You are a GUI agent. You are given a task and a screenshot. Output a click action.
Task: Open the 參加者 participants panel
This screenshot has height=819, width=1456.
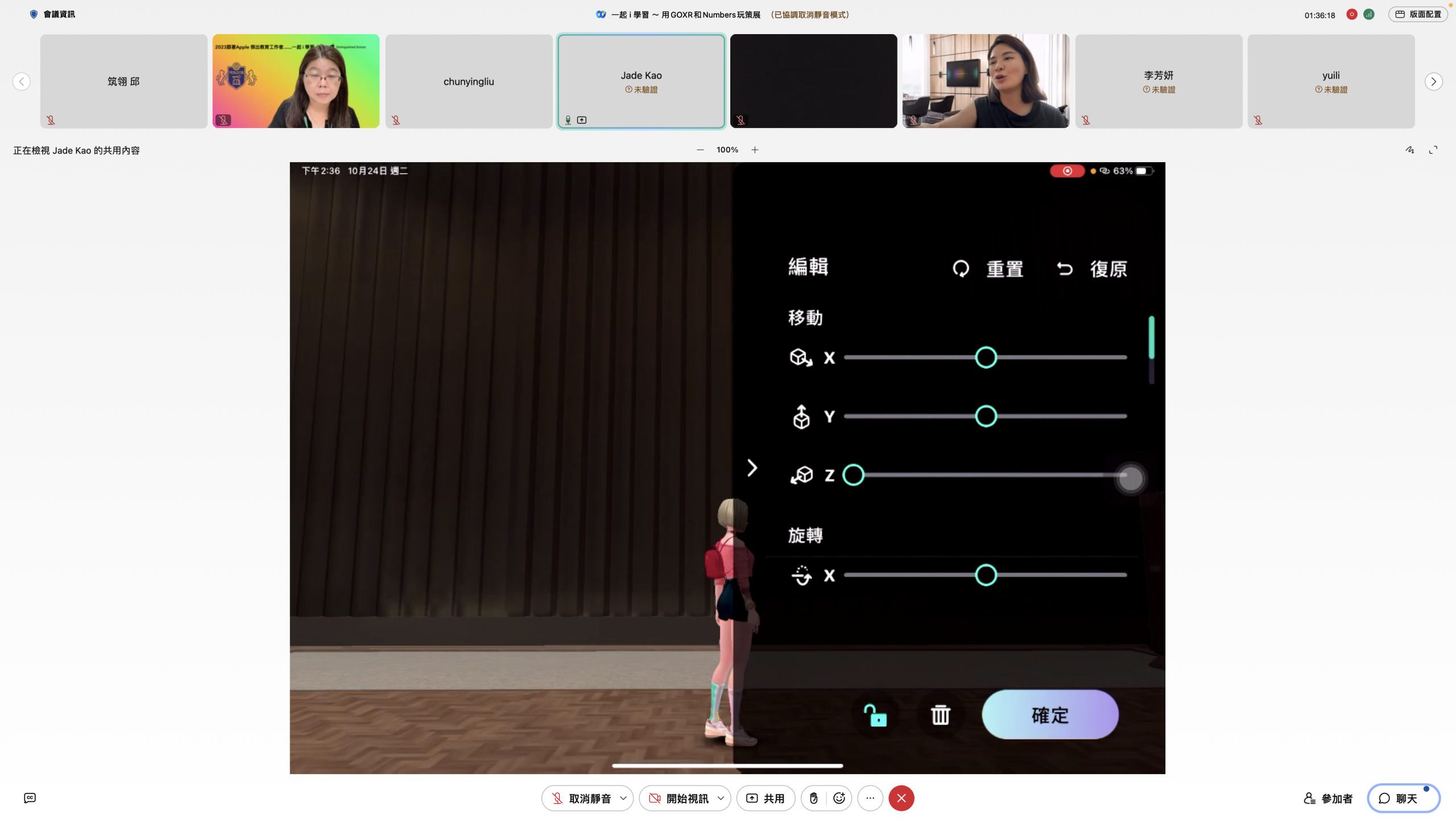click(1328, 799)
